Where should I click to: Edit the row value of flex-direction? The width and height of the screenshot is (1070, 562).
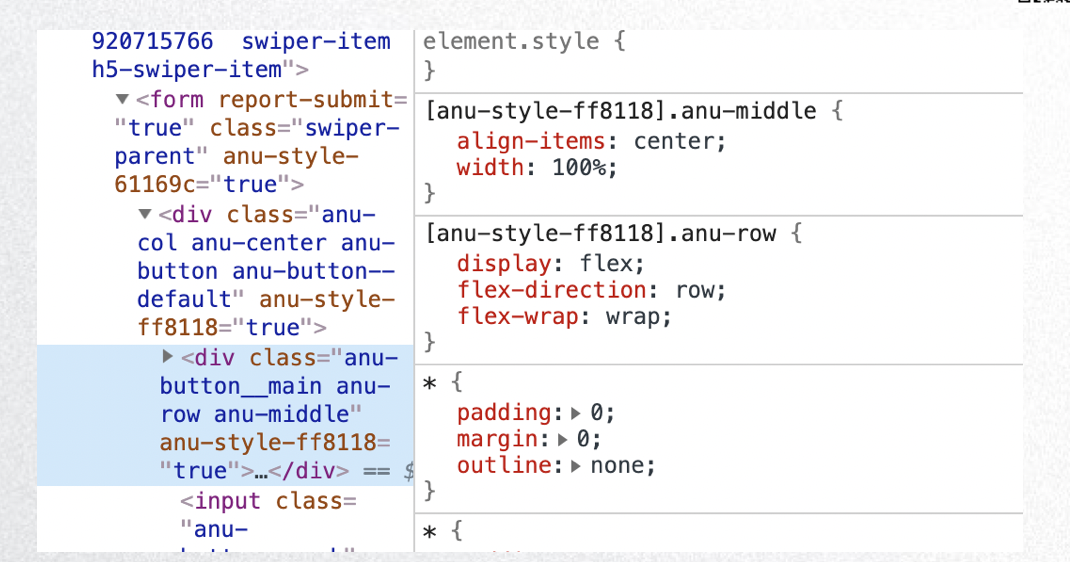pos(695,291)
